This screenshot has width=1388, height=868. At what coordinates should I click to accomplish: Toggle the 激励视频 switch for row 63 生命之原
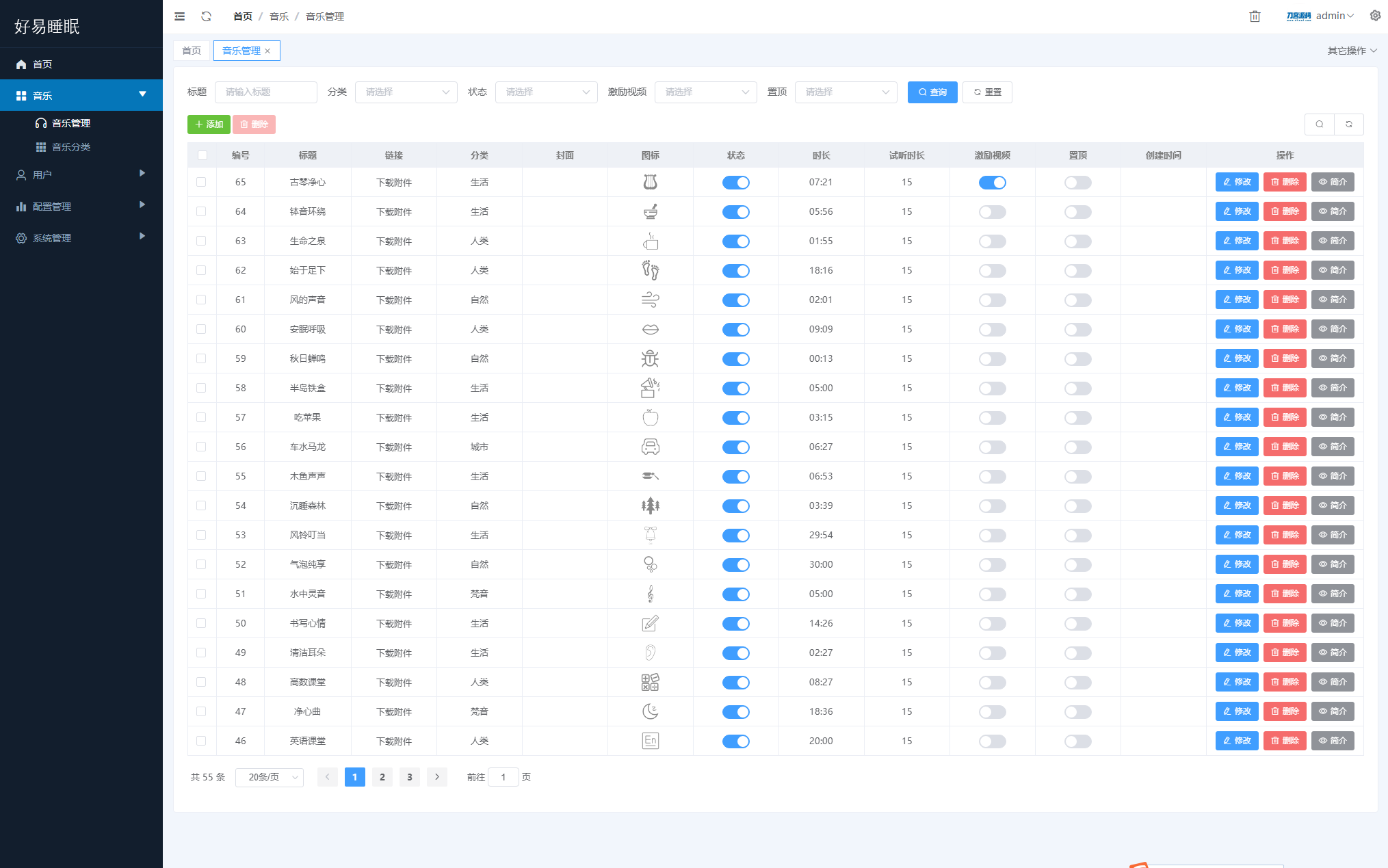point(992,241)
